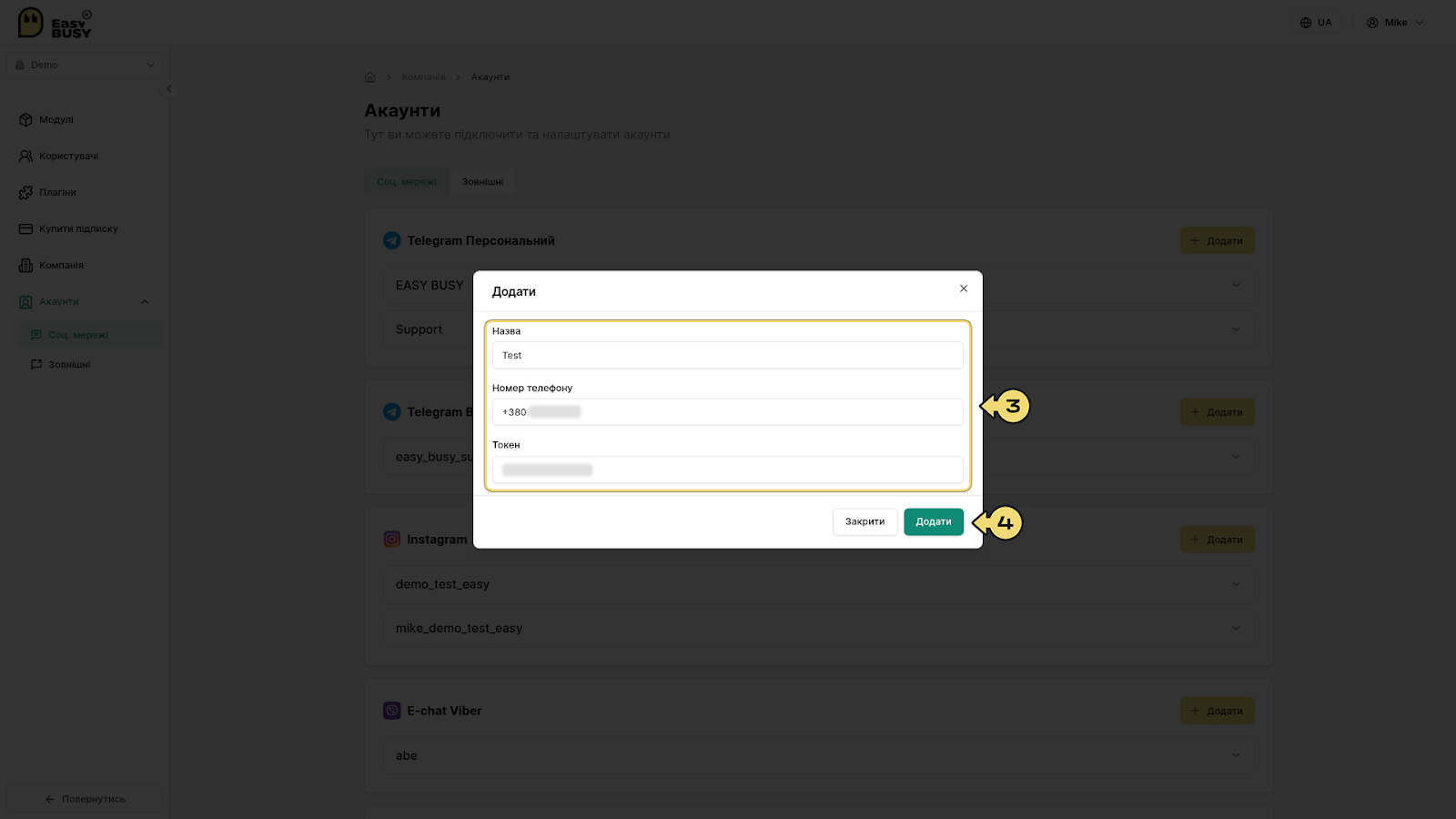Screen dimensions: 1456x819
Task: Expand mike_demo_test_easy Instagram row
Action: point(818,628)
